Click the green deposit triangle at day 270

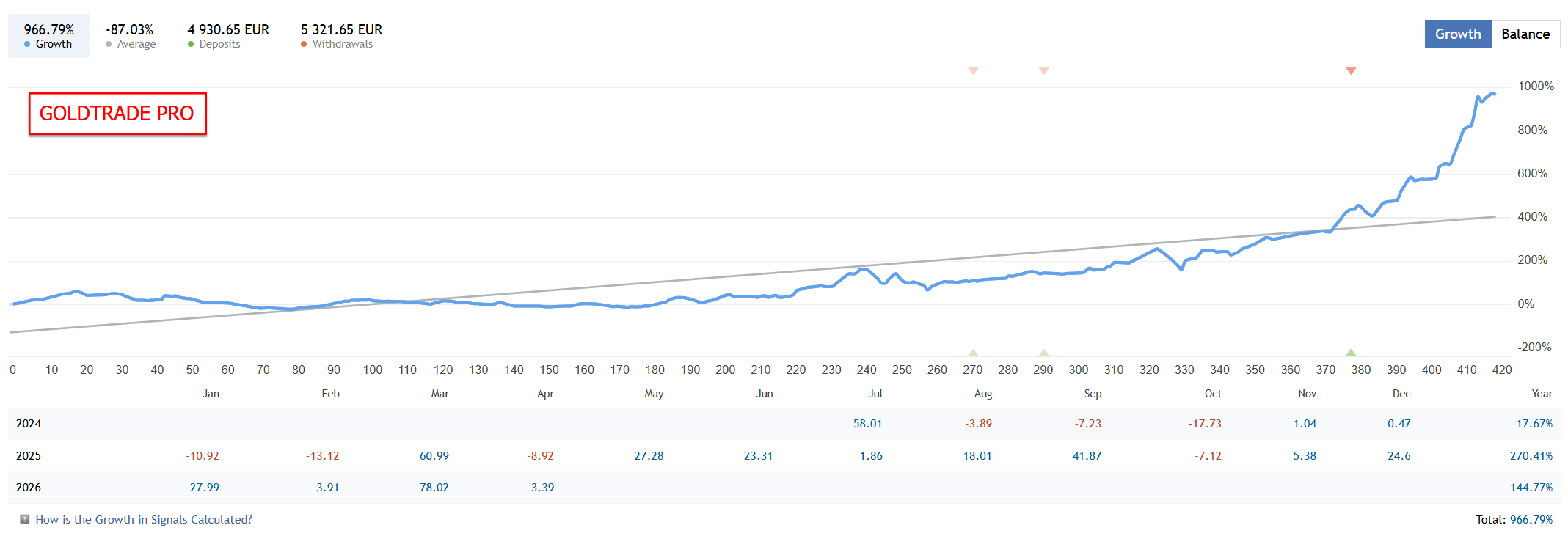tap(973, 353)
